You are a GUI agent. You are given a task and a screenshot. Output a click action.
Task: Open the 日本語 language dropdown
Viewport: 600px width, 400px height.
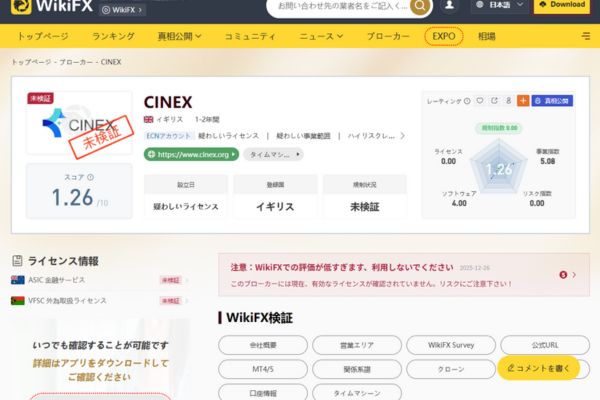pos(500,5)
